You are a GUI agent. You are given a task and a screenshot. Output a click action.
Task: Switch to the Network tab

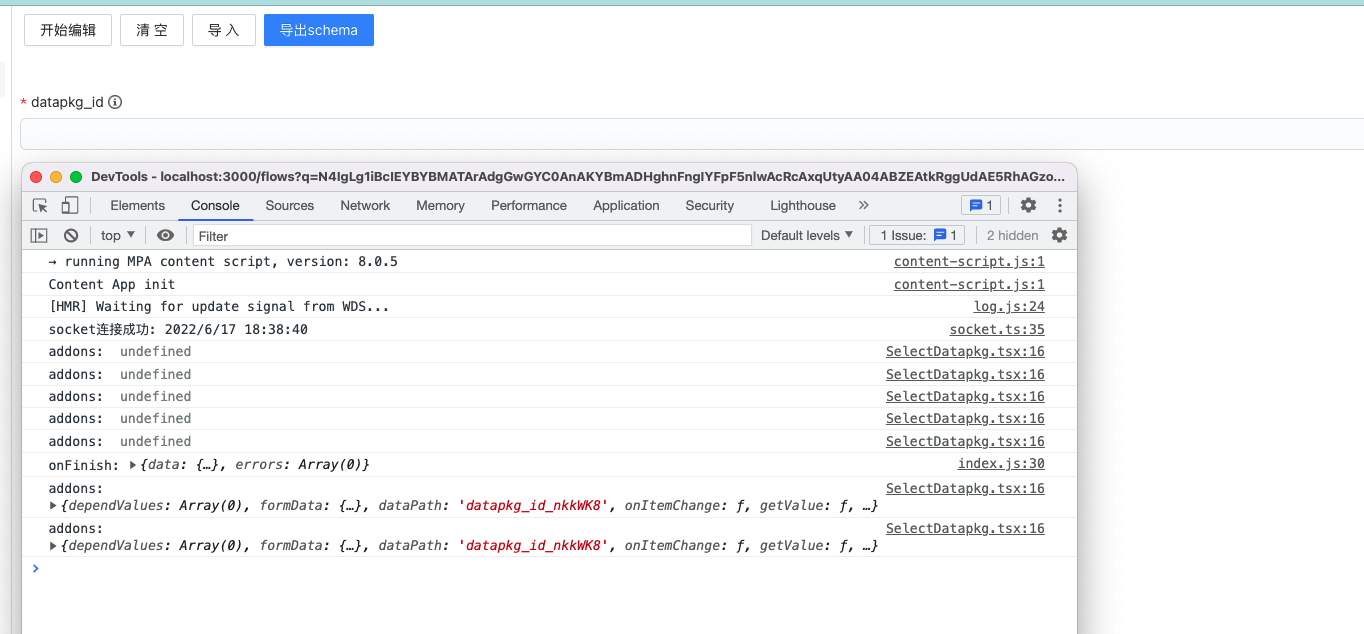point(364,204)
